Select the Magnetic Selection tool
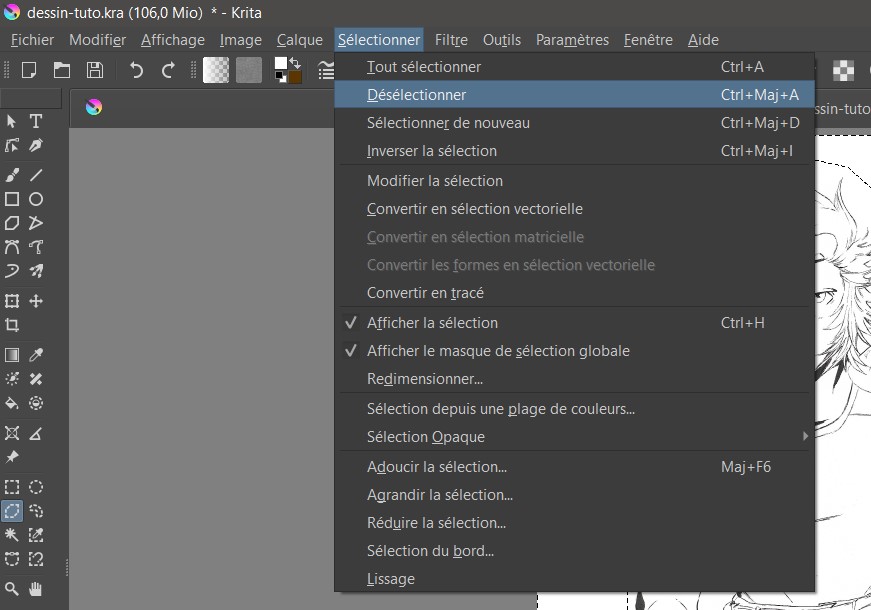This screenshot has width=871, height=610. coord(36,559)
